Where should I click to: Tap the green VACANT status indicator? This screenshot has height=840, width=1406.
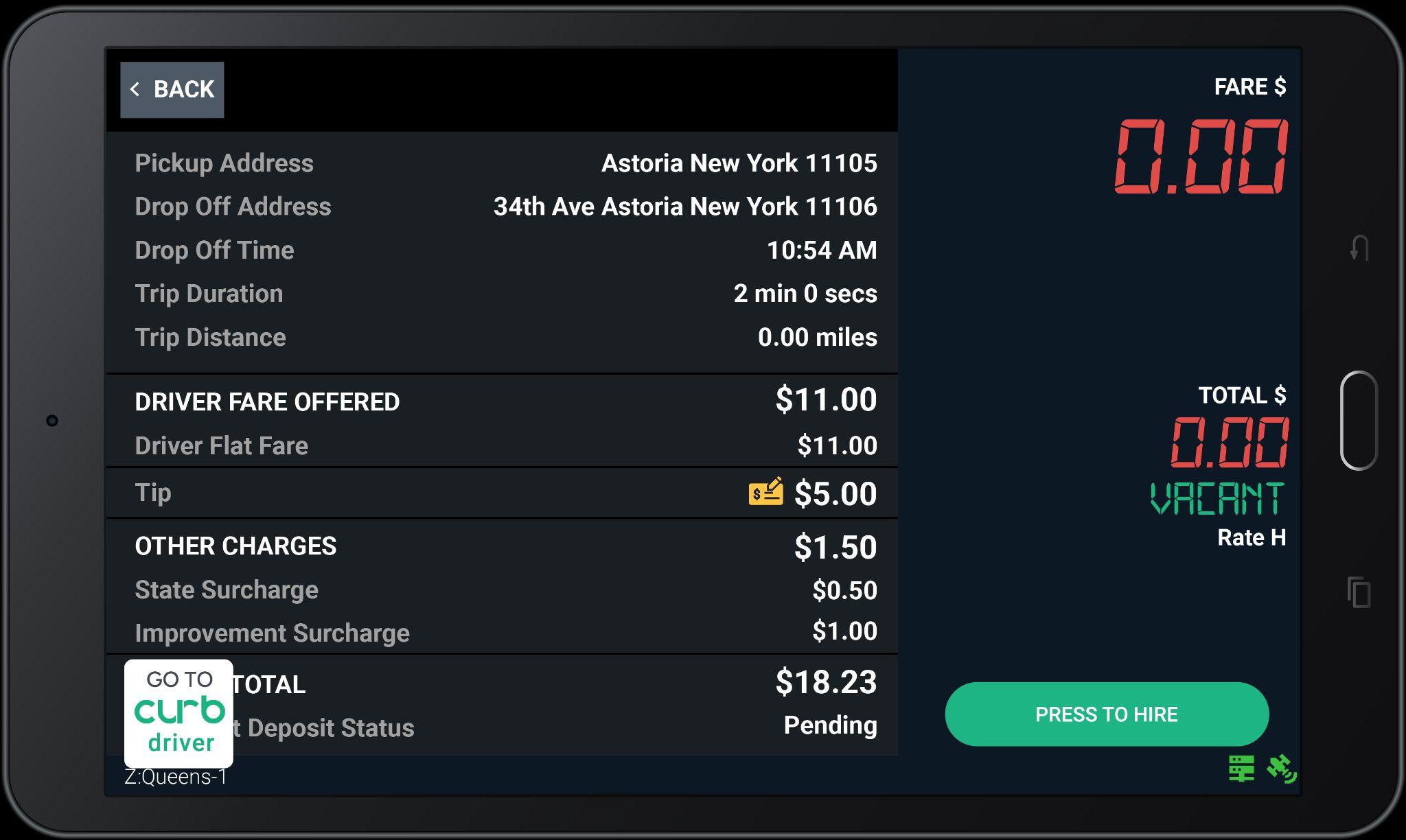pyautogui.click(x=1217, y=499)
